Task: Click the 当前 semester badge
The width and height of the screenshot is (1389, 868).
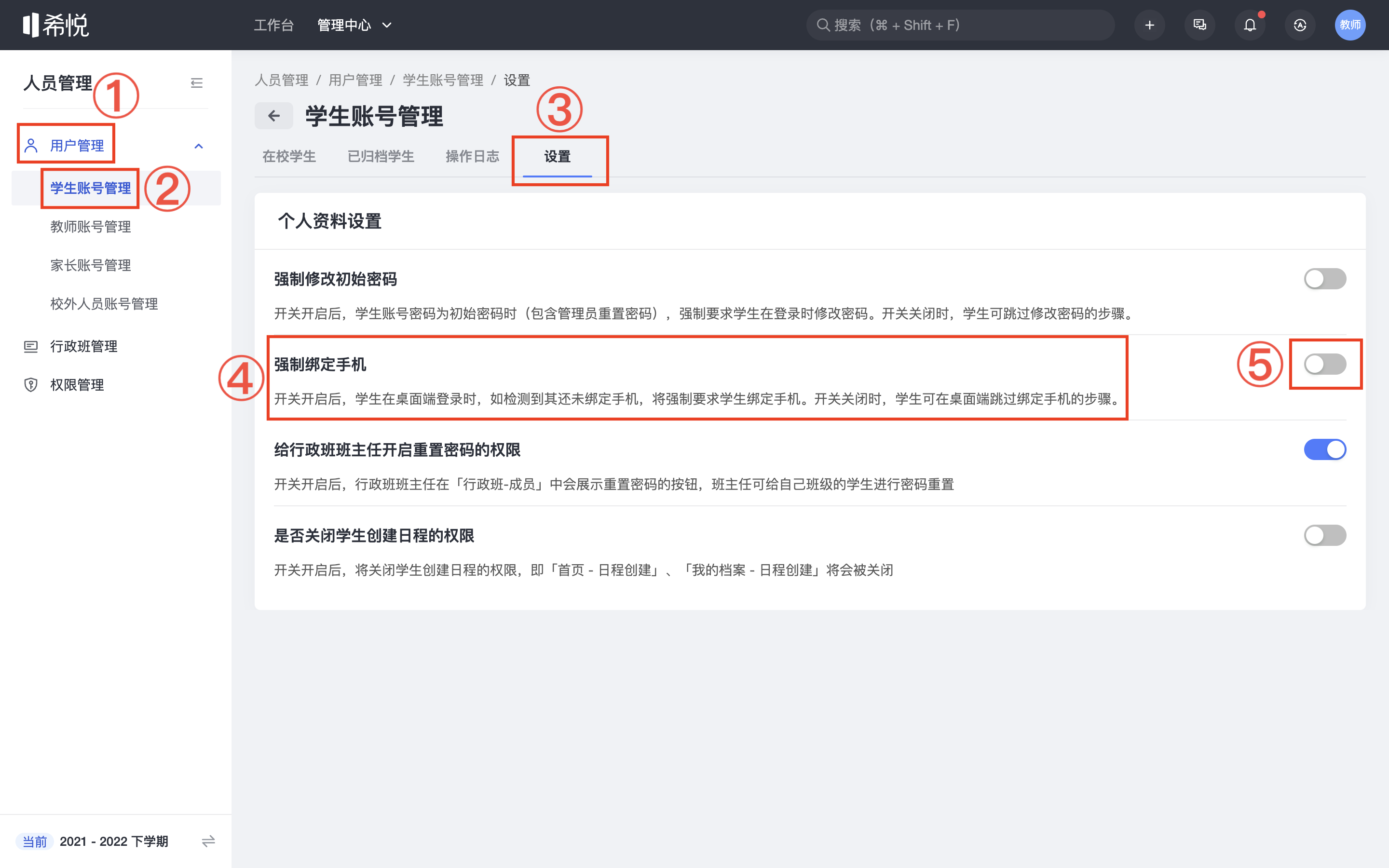Action: pyautogui.click(x=34, y=841)
